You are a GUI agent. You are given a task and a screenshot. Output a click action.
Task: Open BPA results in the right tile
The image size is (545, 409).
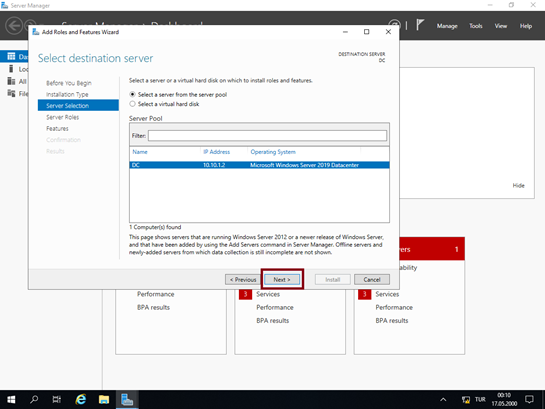coord(392,321)
